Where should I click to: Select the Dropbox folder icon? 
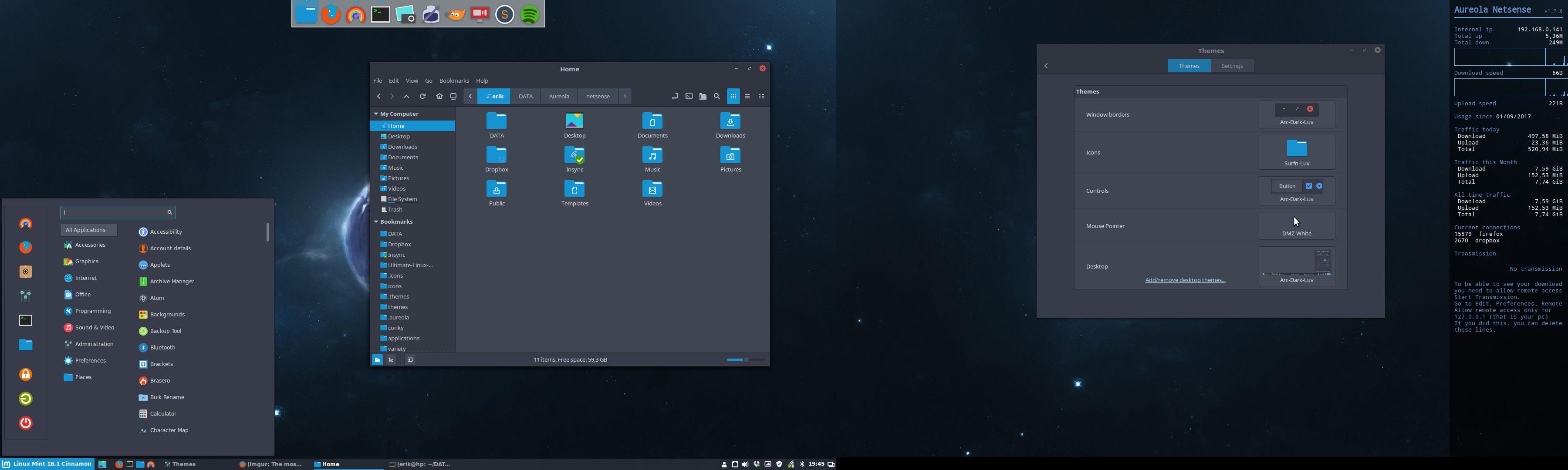(497, 155)
